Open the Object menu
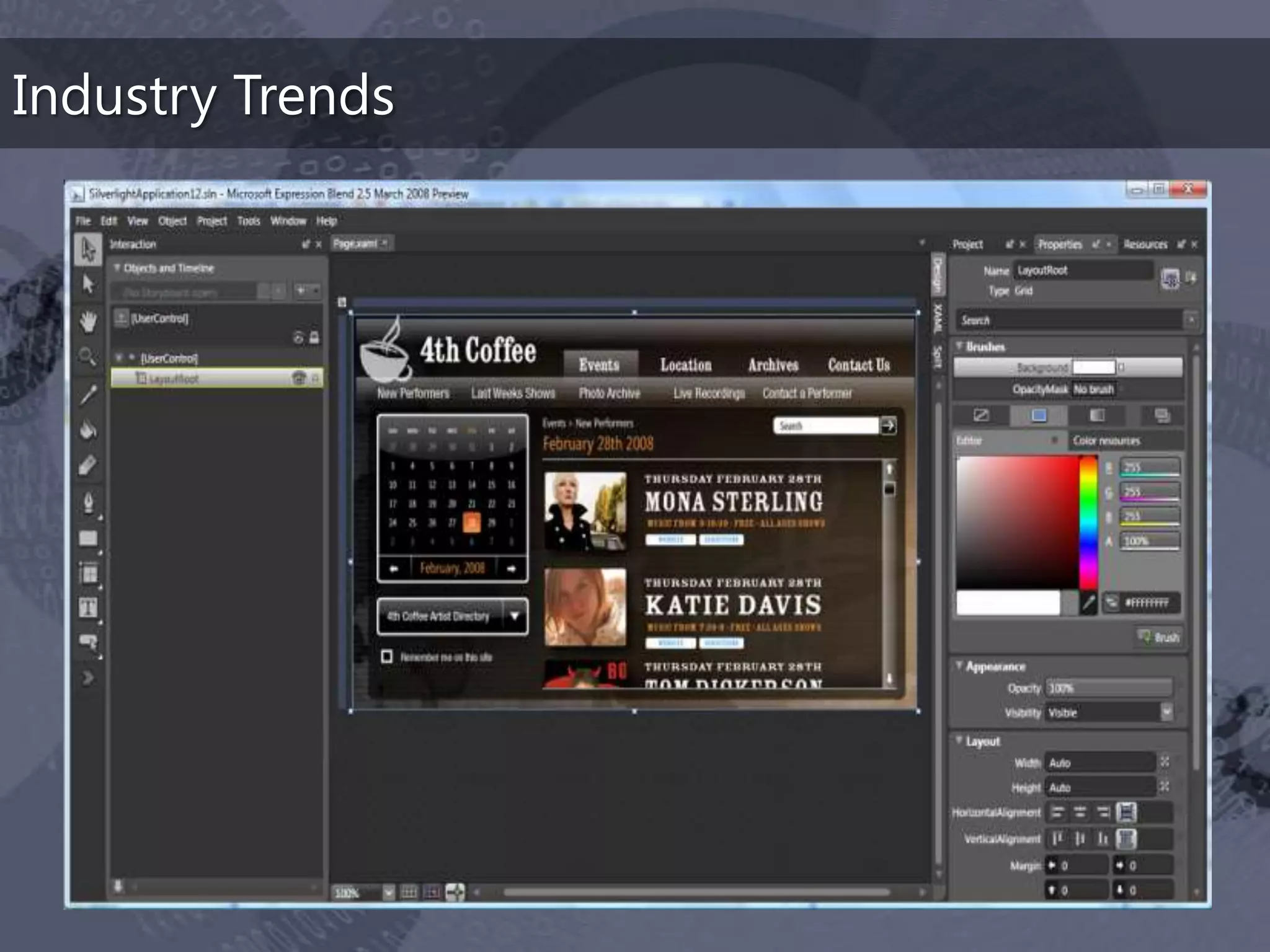The height and width of the screenshot is (952, 1270). (x=172, y=221)
